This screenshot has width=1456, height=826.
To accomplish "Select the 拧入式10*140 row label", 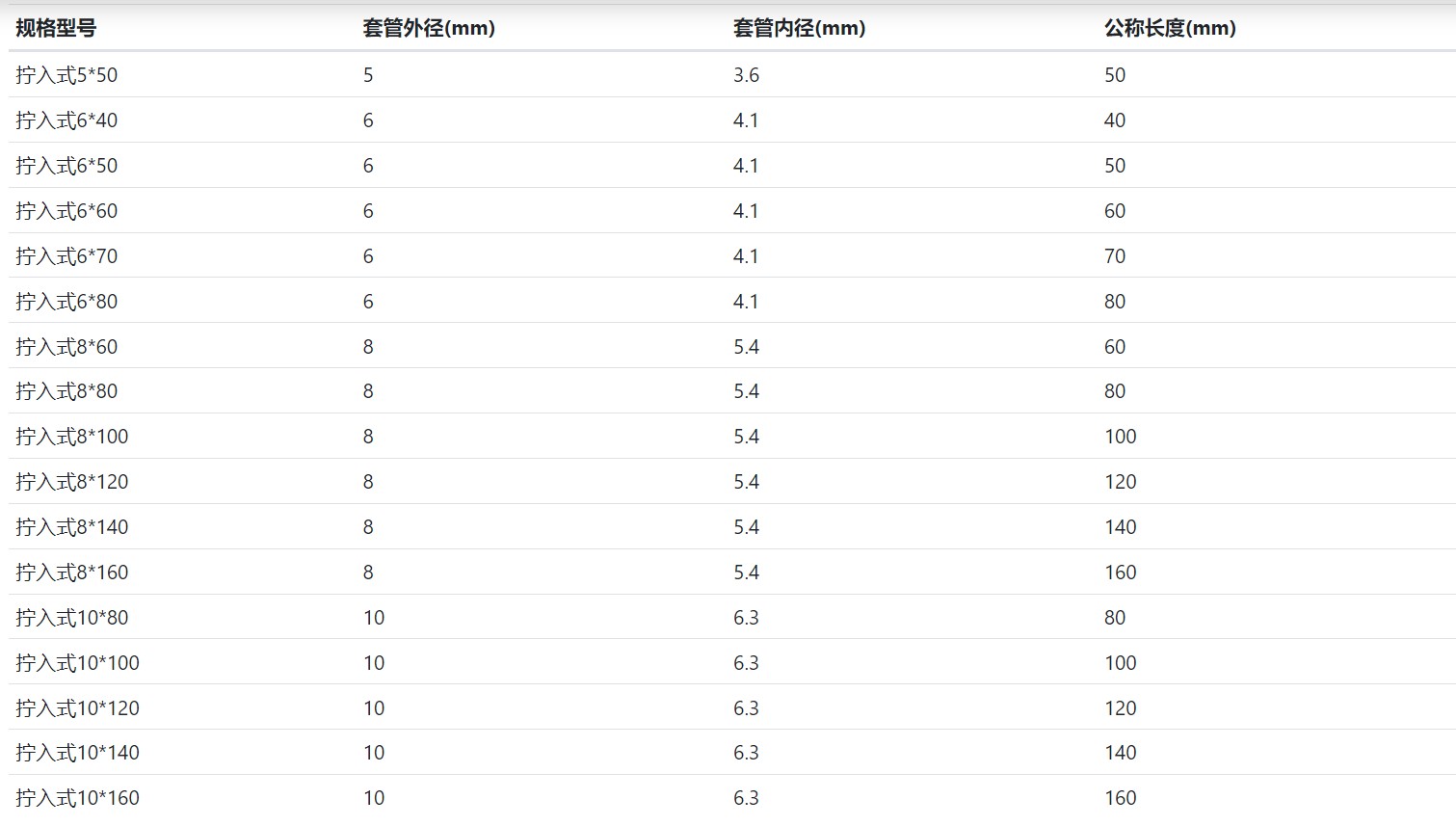I will [78, 753].
